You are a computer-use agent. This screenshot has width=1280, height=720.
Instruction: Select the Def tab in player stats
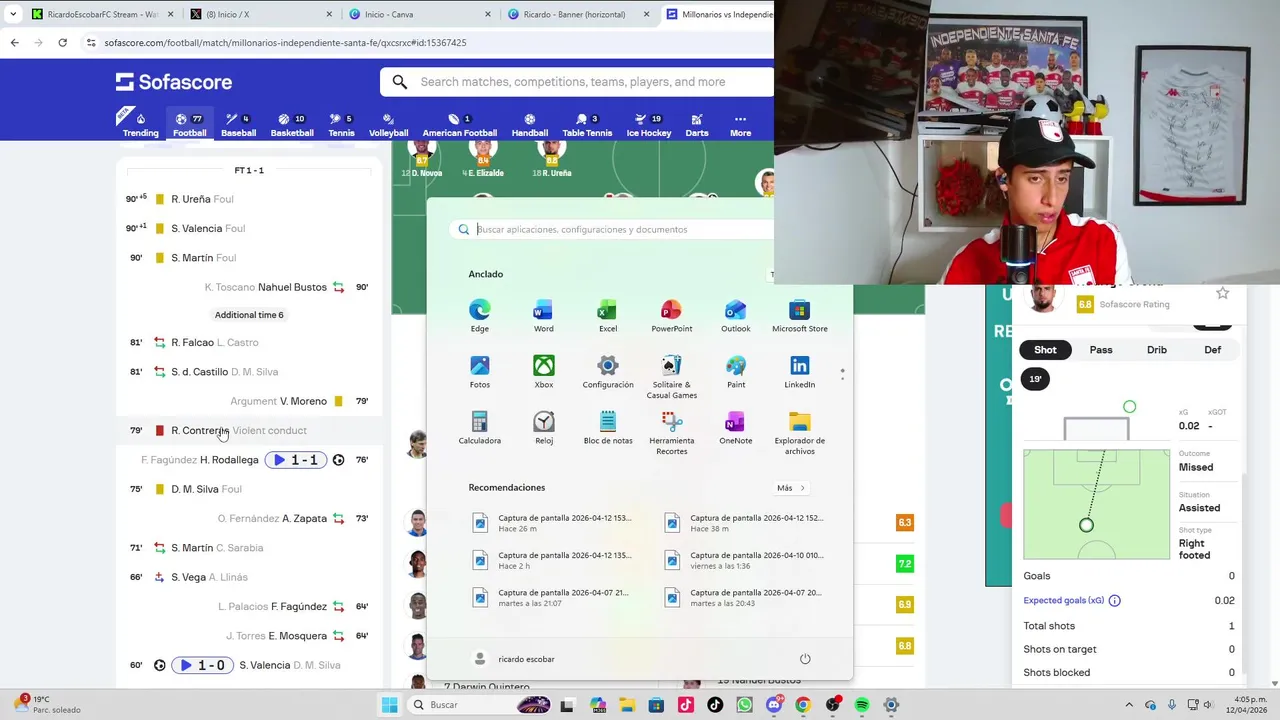click(1213, 350)
